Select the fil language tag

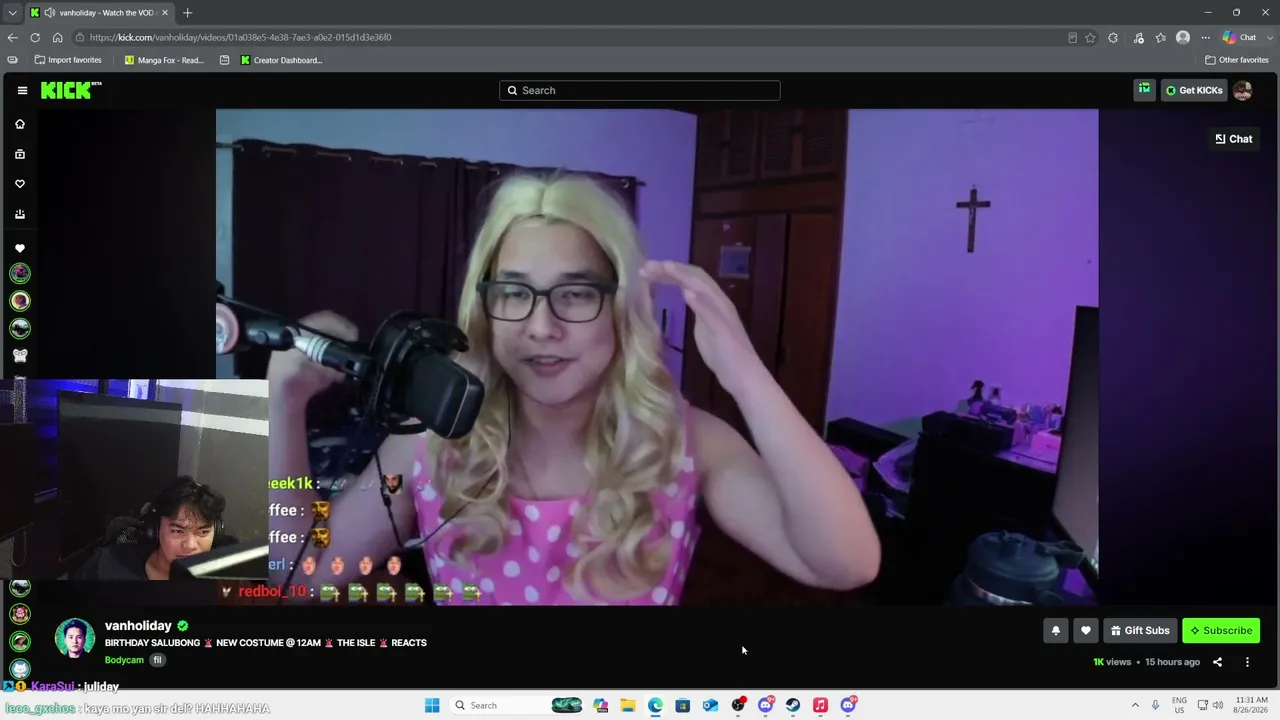pos(157,660)
